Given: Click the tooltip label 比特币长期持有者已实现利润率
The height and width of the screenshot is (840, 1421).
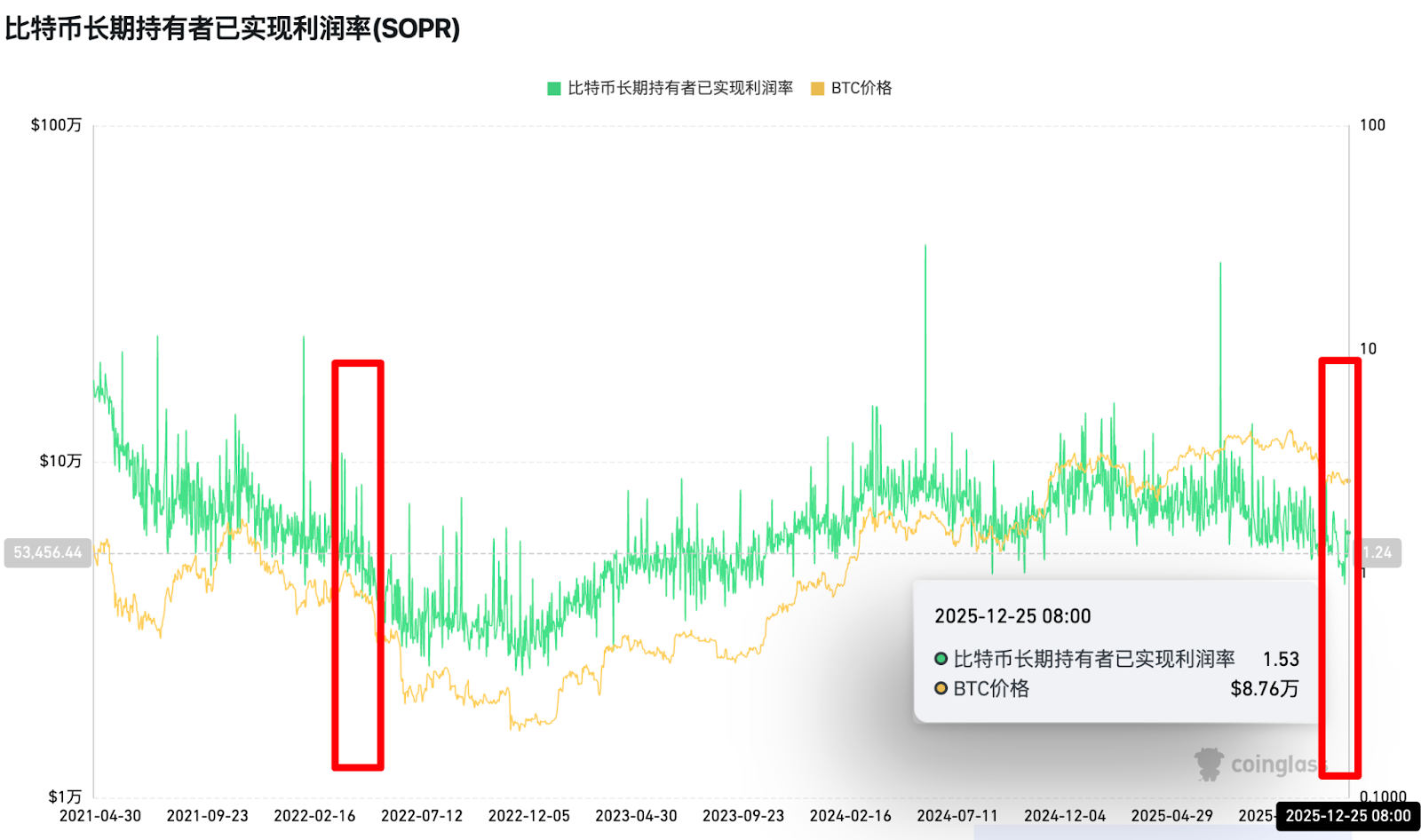Looking at the screenshot, I should pos(1094,659).
